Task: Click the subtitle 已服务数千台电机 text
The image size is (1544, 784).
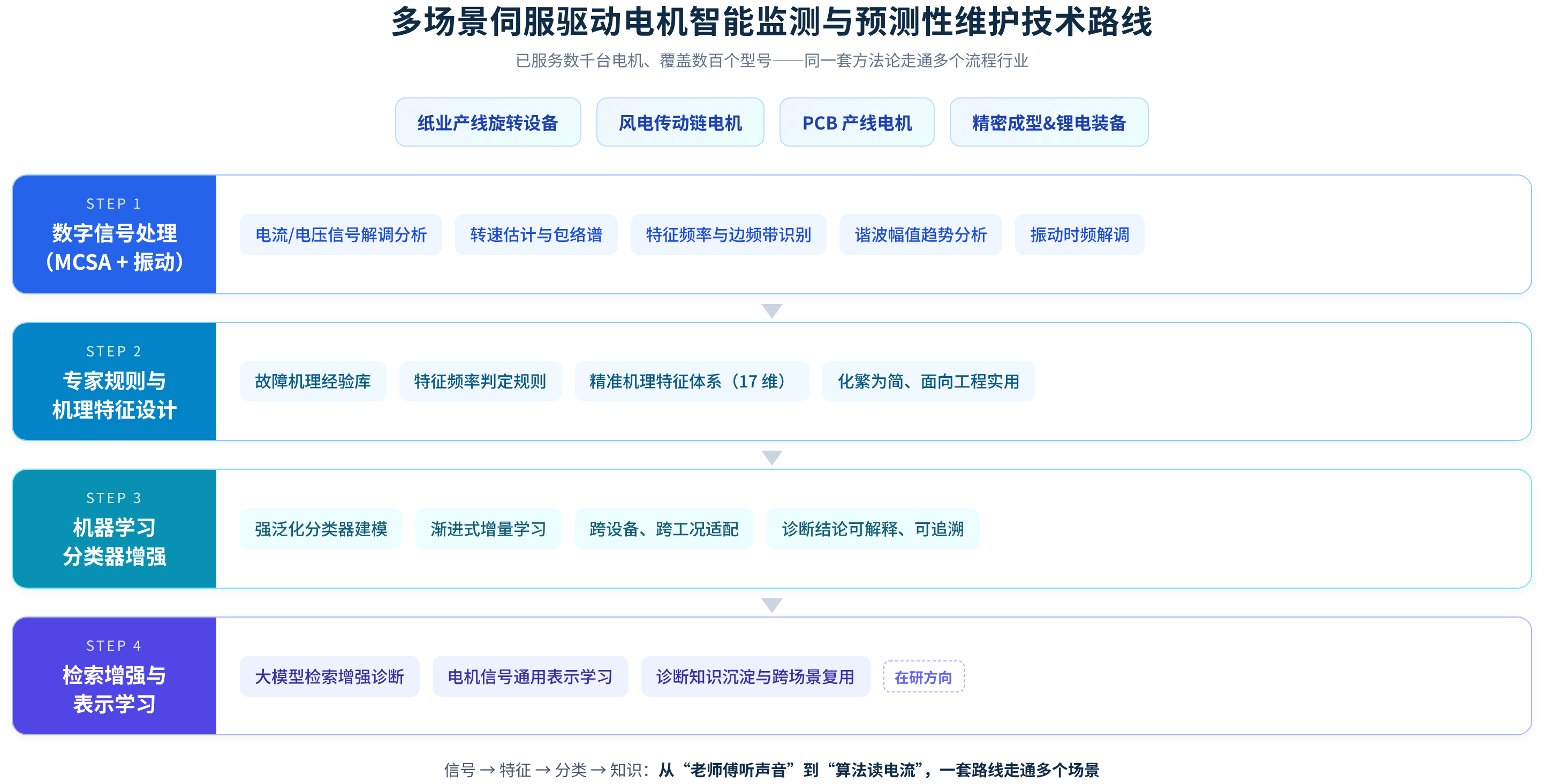Action: pyautogui.click(x=771, y=60)
